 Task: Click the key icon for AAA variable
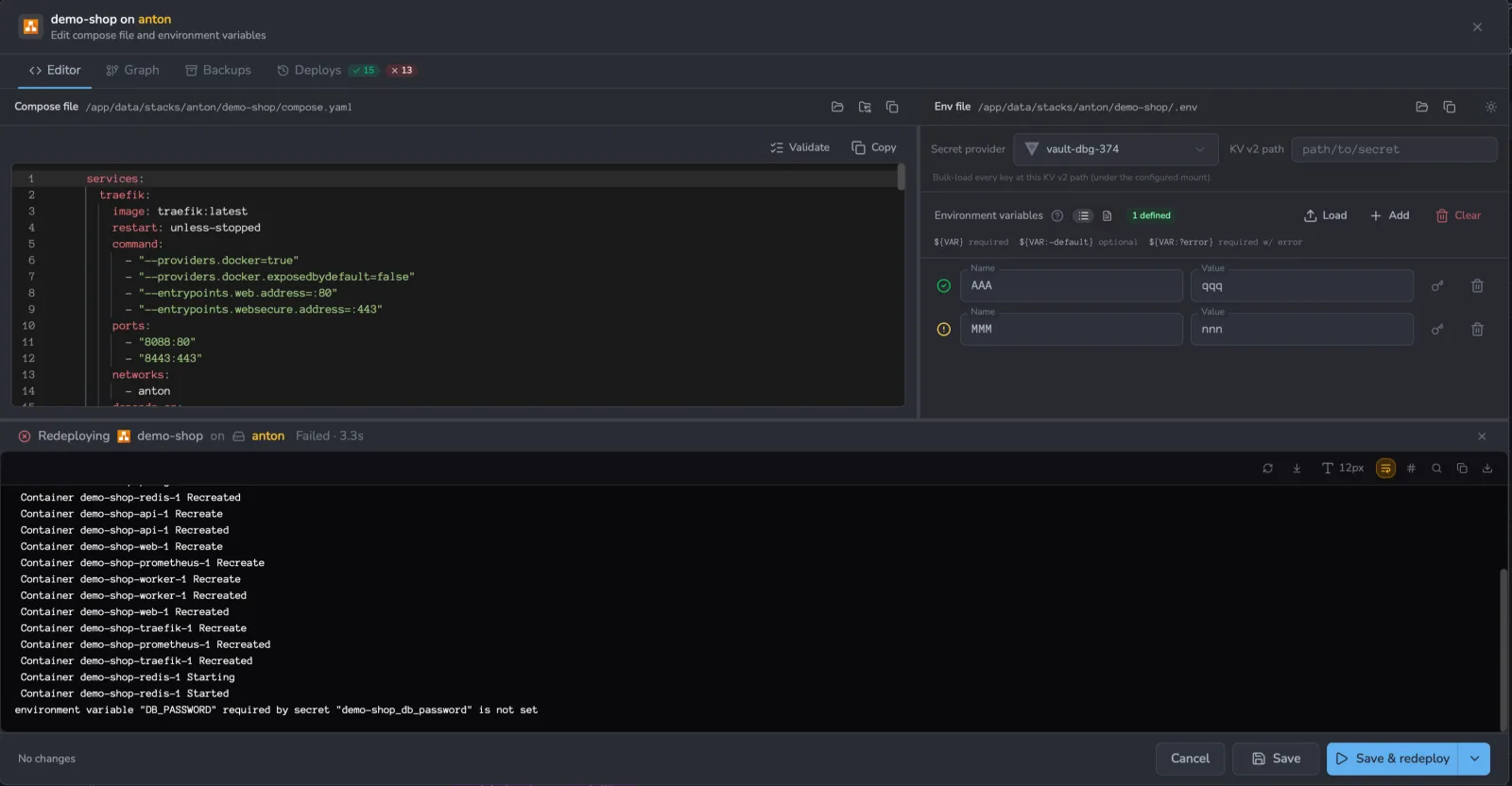coord(1437,285)
